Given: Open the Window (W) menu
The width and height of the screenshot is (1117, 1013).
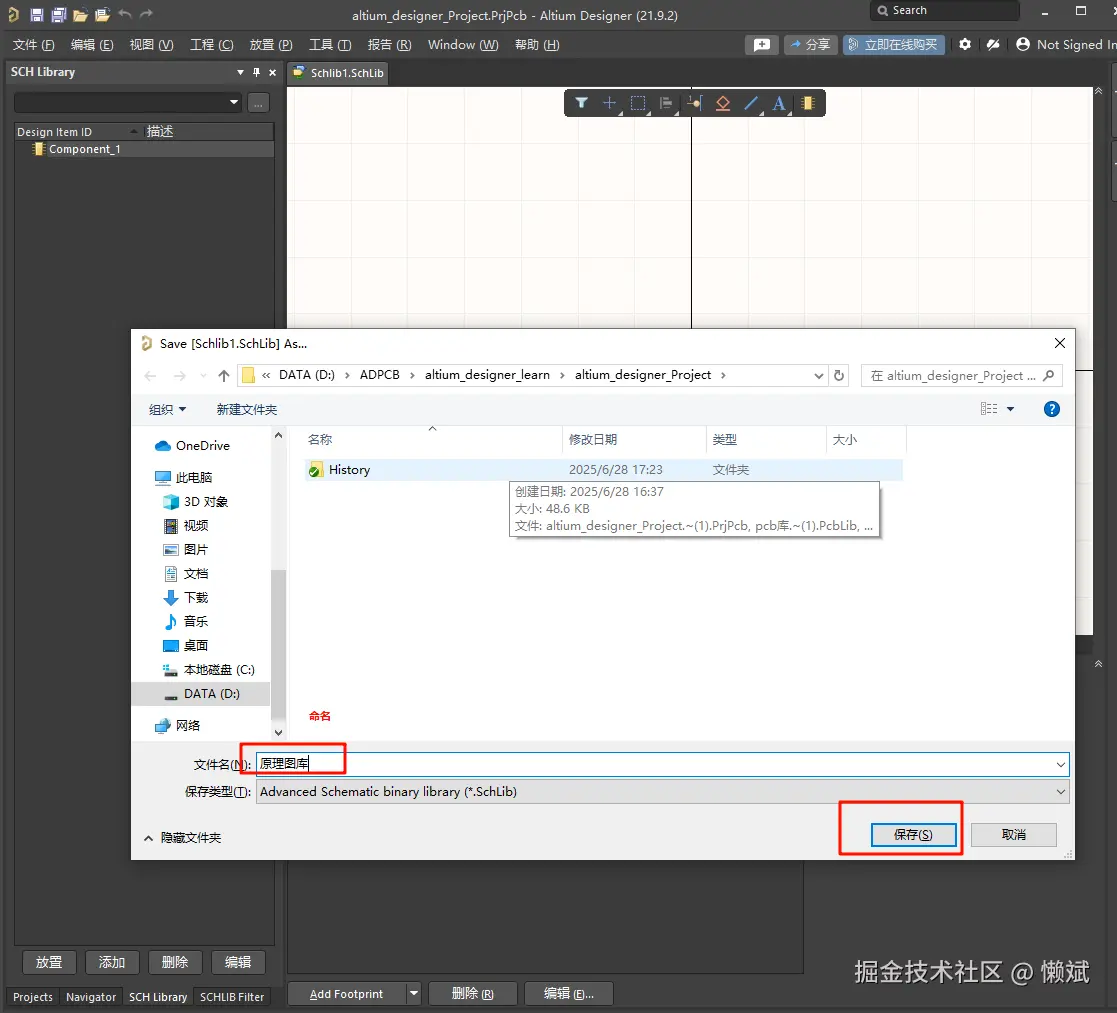Looking at the screenshot, I should 463,45.
